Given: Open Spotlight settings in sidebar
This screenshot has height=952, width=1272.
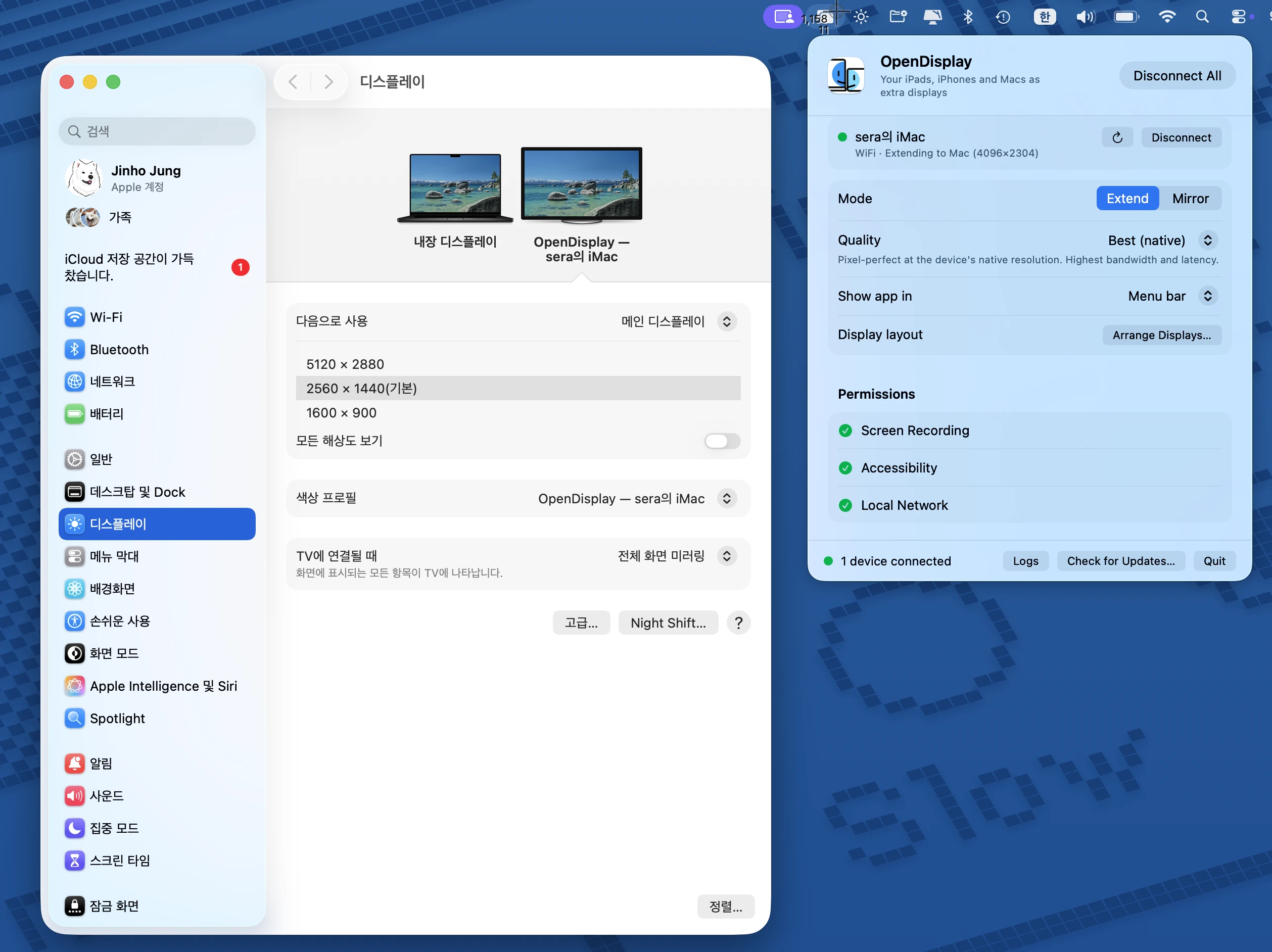Looking at the screenshot, I should [x=157, y=718].
